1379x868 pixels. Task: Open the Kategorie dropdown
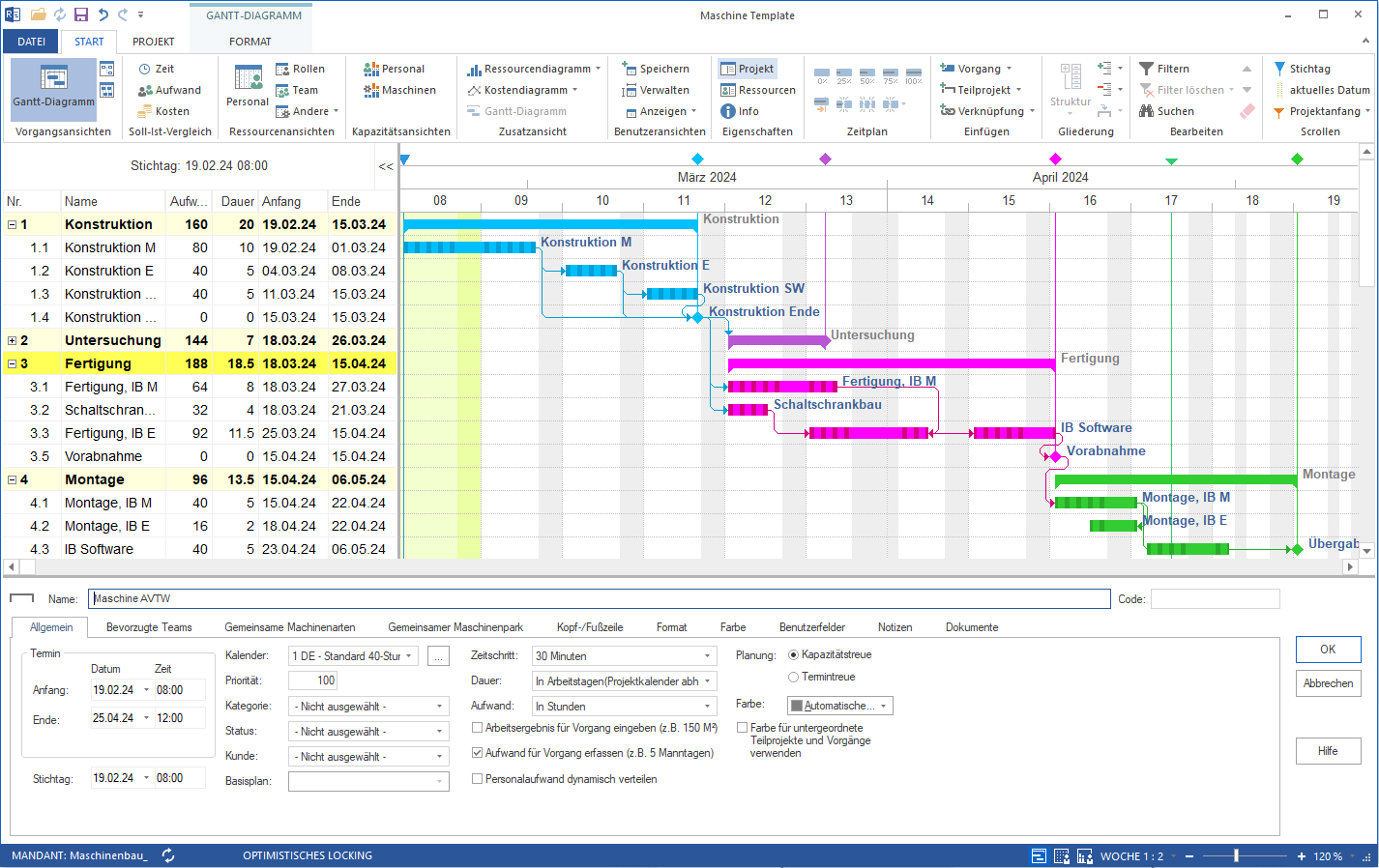click(x=440, y=707)
